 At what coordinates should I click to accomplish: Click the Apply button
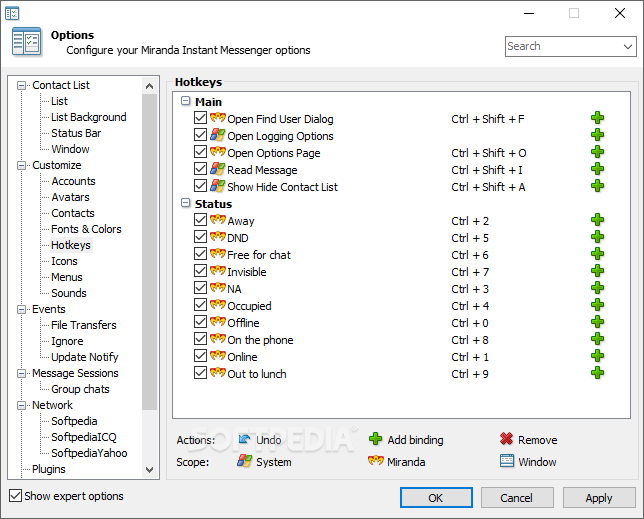(x=599, y=498)
